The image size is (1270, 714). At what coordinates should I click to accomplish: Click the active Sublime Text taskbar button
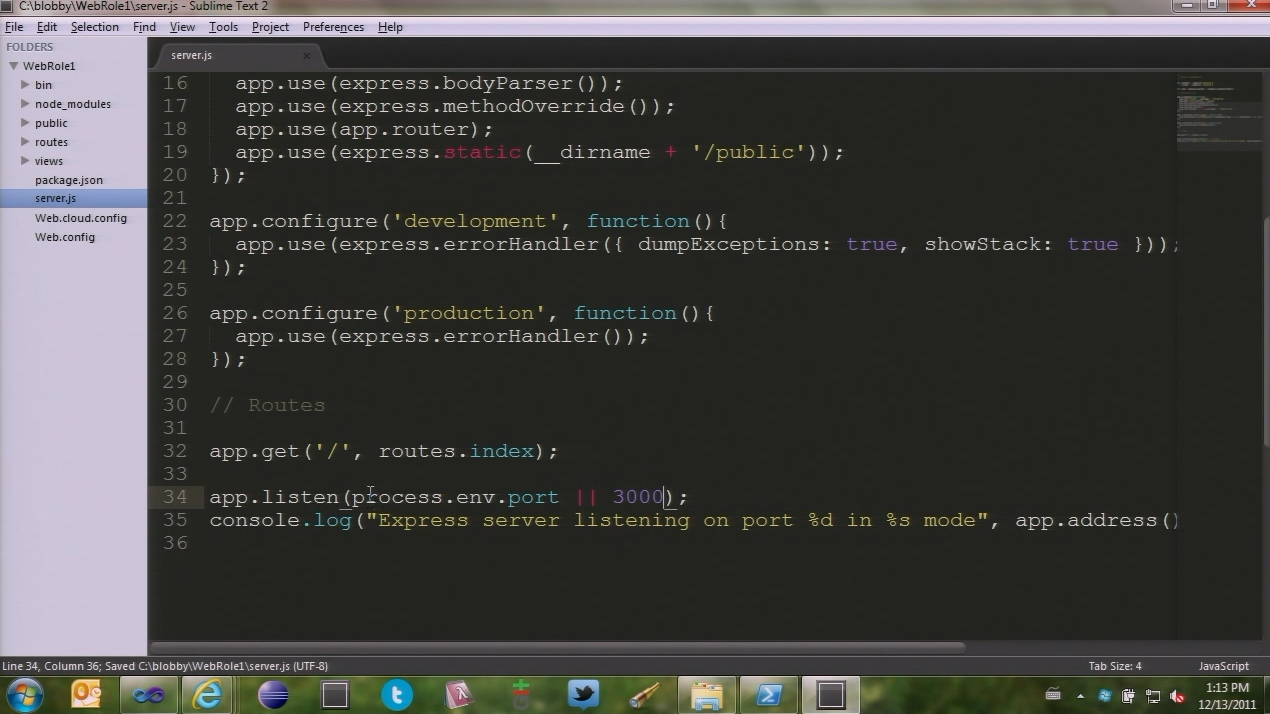(x=831, y=694)
